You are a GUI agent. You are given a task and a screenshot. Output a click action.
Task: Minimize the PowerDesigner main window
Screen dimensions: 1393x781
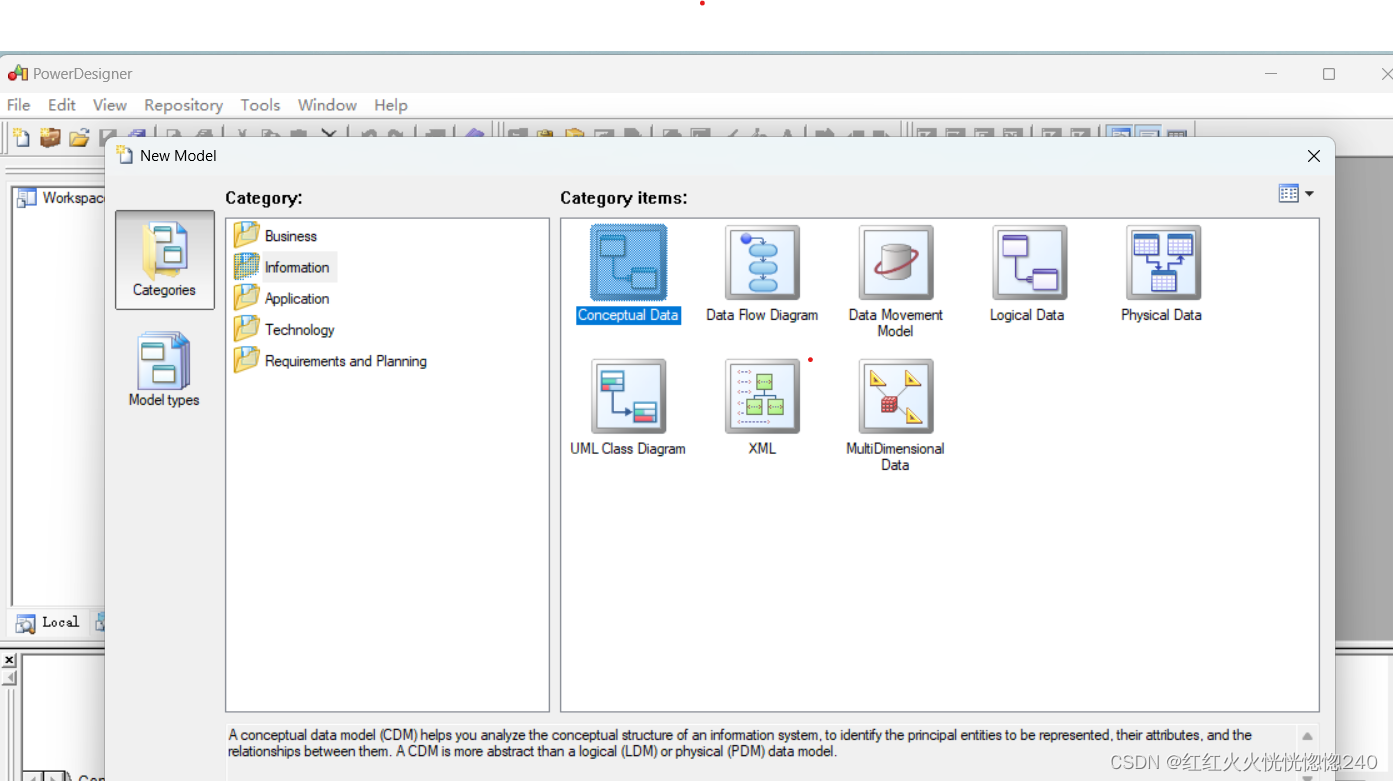(1271, 74)
